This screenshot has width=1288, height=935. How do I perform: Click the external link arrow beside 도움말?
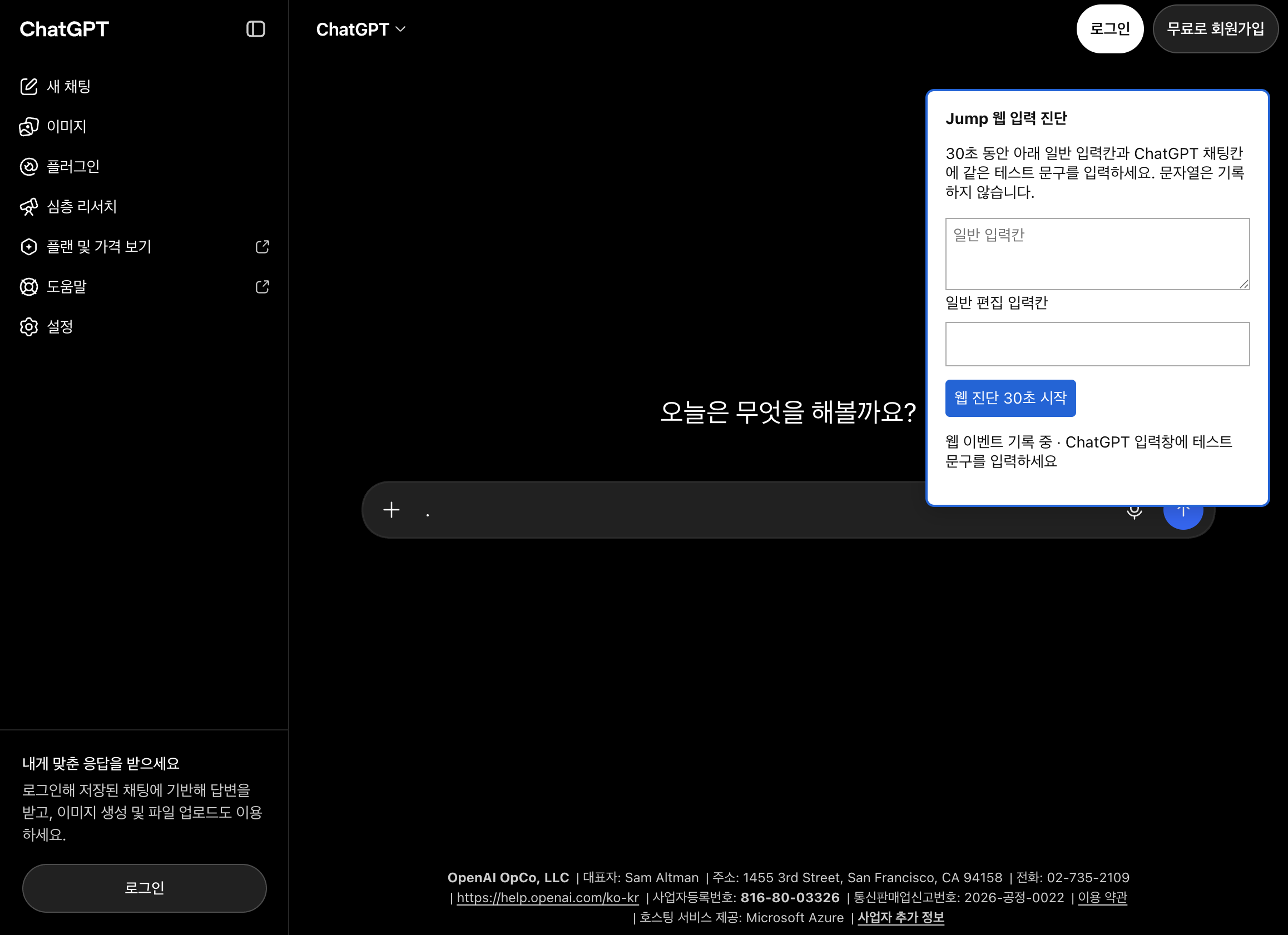262,287
